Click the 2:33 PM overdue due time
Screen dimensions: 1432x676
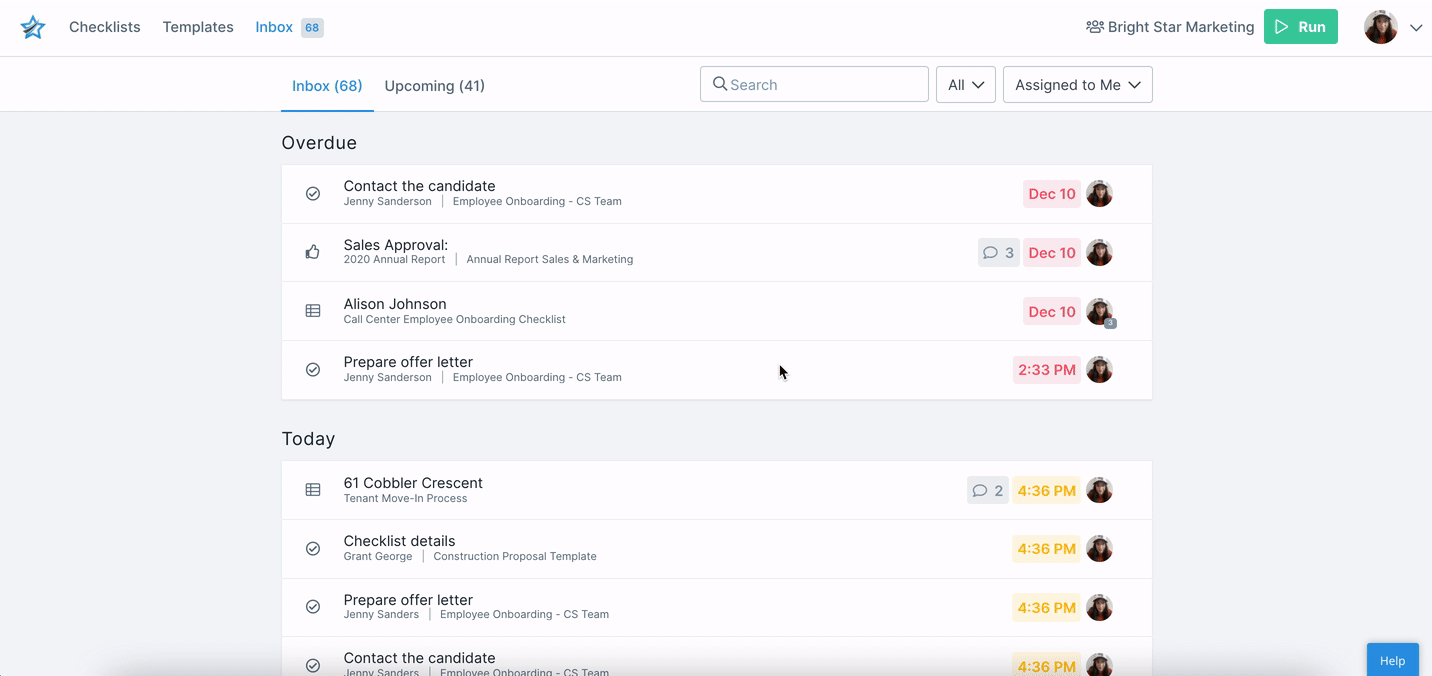(x=1047, y=370)
